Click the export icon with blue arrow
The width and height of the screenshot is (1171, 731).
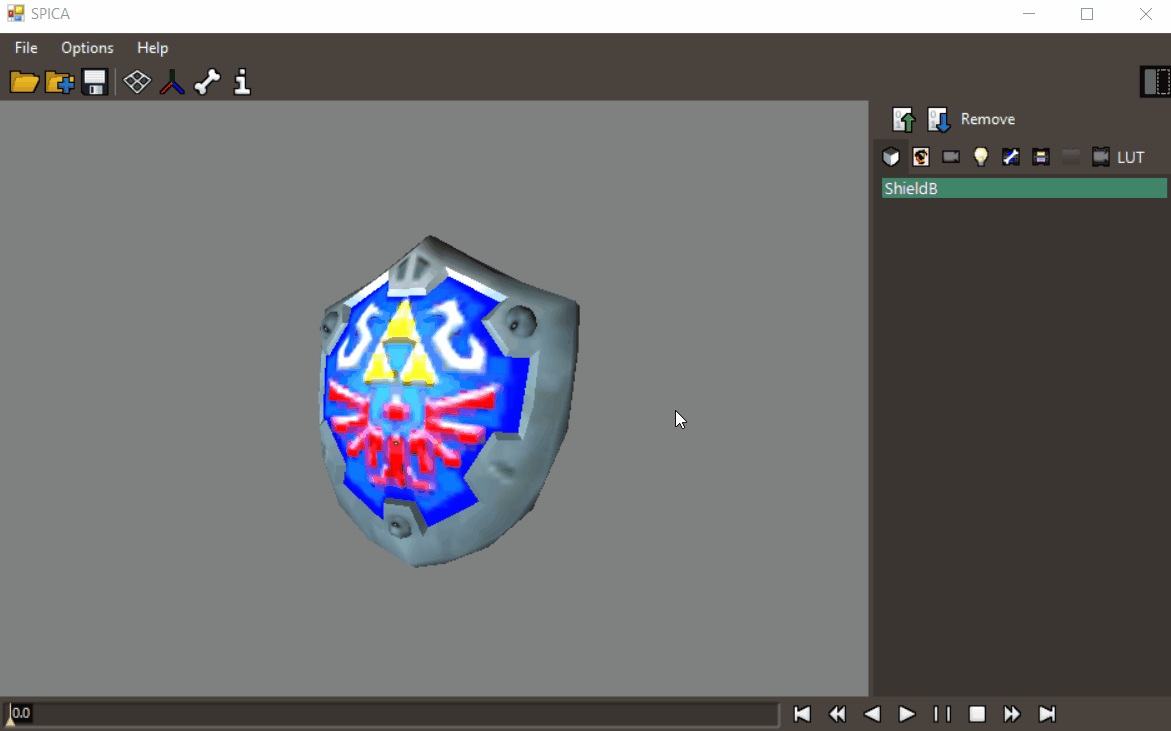click(939, 119)
